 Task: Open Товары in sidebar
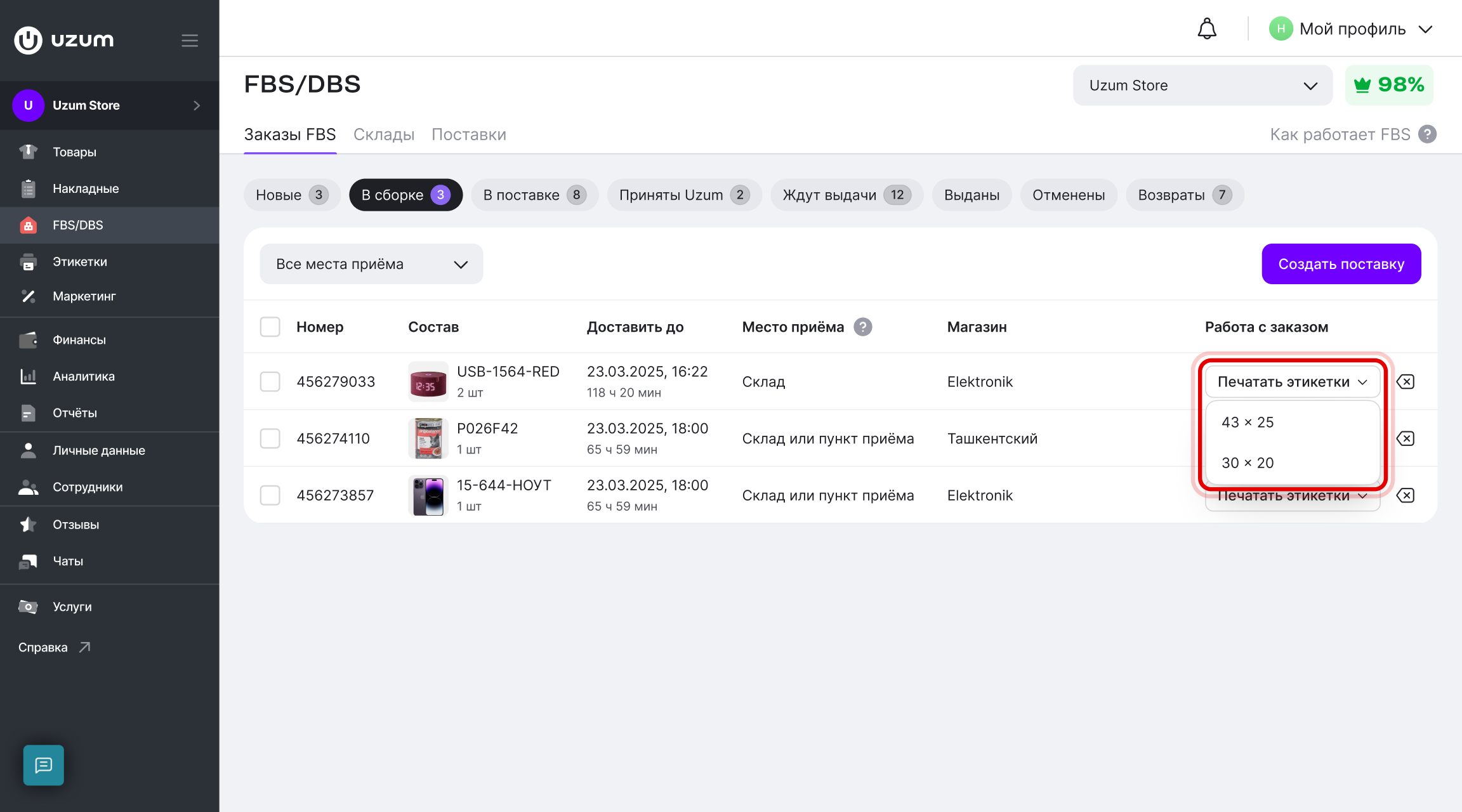(x=109, y=152)
